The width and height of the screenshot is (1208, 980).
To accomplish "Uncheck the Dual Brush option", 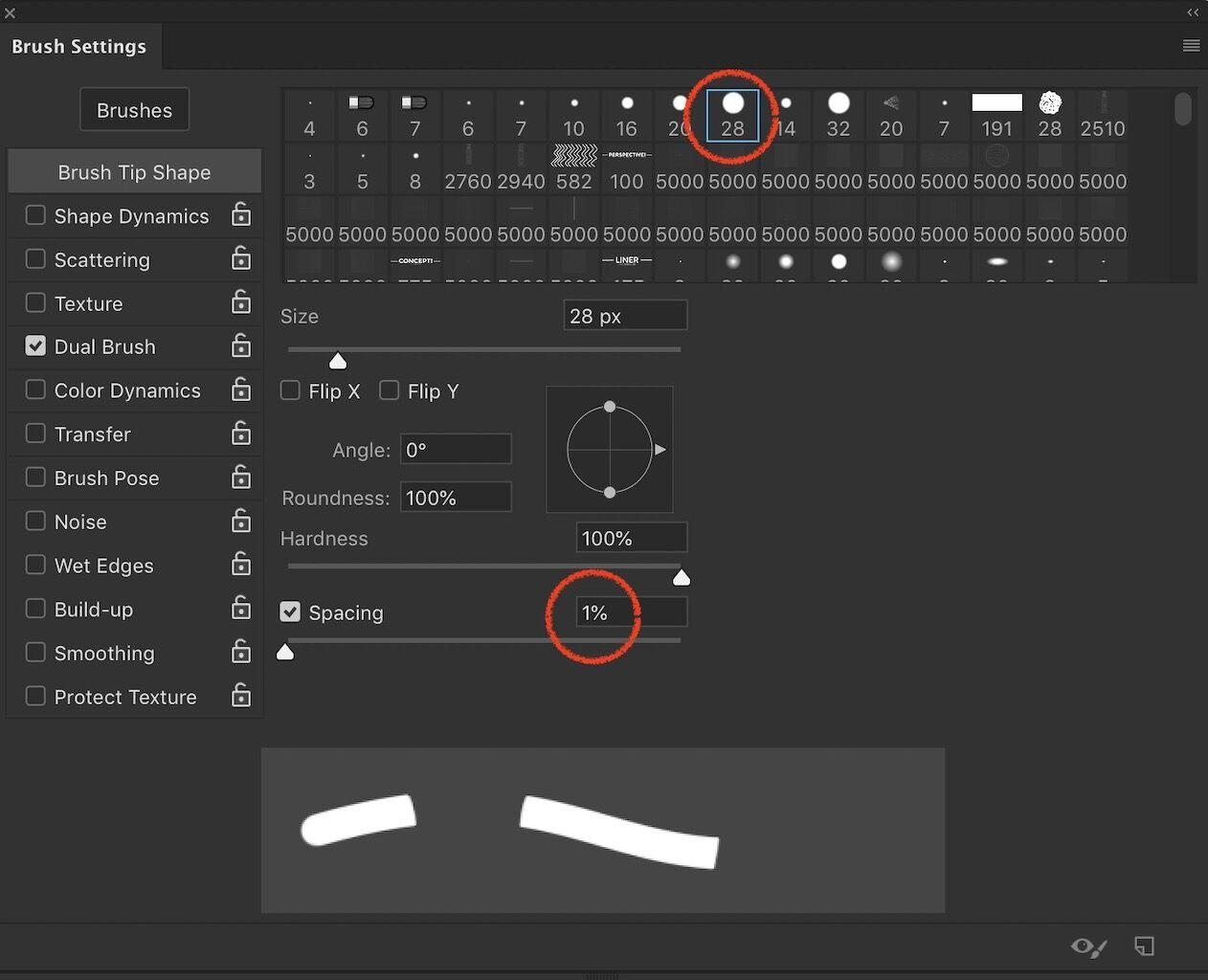I will pyautogui.click(x=35, y=345).
